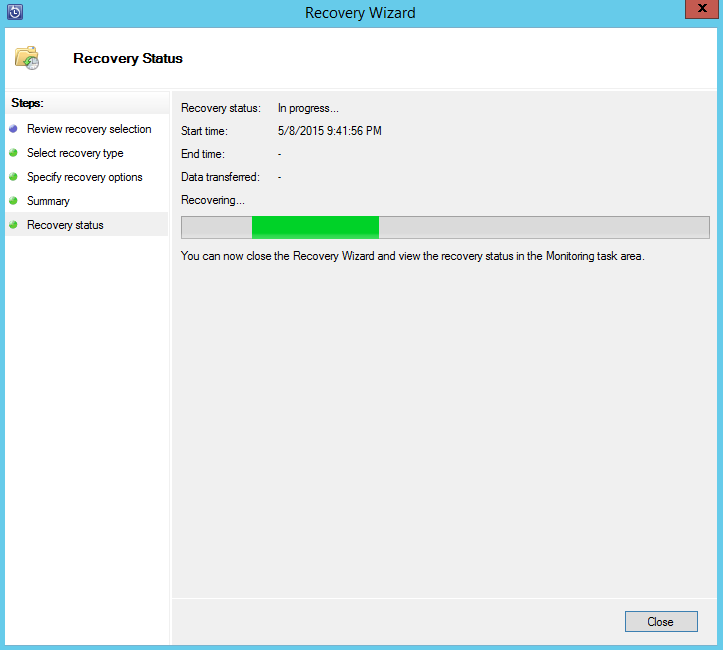Image resolution: width=723 pixels, height=650 pixels.
Task: Click the Recovery Wizard title bar icon
Action: [x=15, y=12]
